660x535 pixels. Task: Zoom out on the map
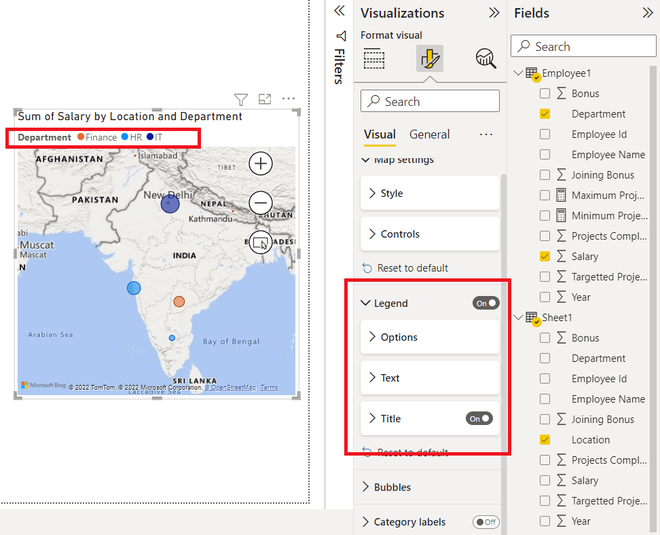coord(261,203)
